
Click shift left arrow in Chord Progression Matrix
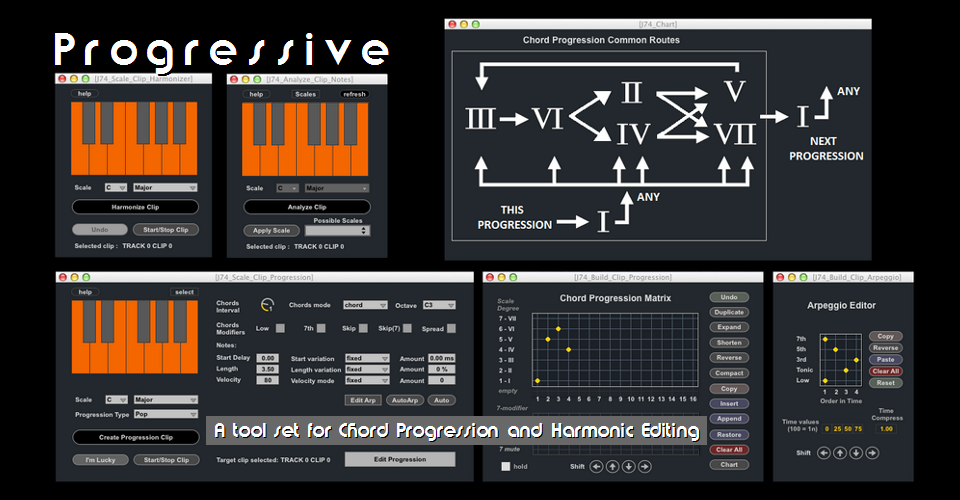pyautogui.click(x=596, y=465)
